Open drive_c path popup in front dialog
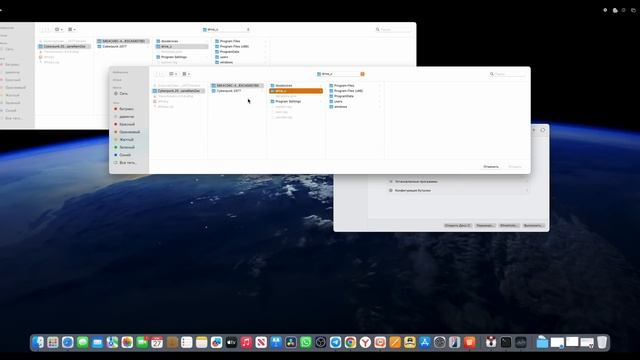 340,74
